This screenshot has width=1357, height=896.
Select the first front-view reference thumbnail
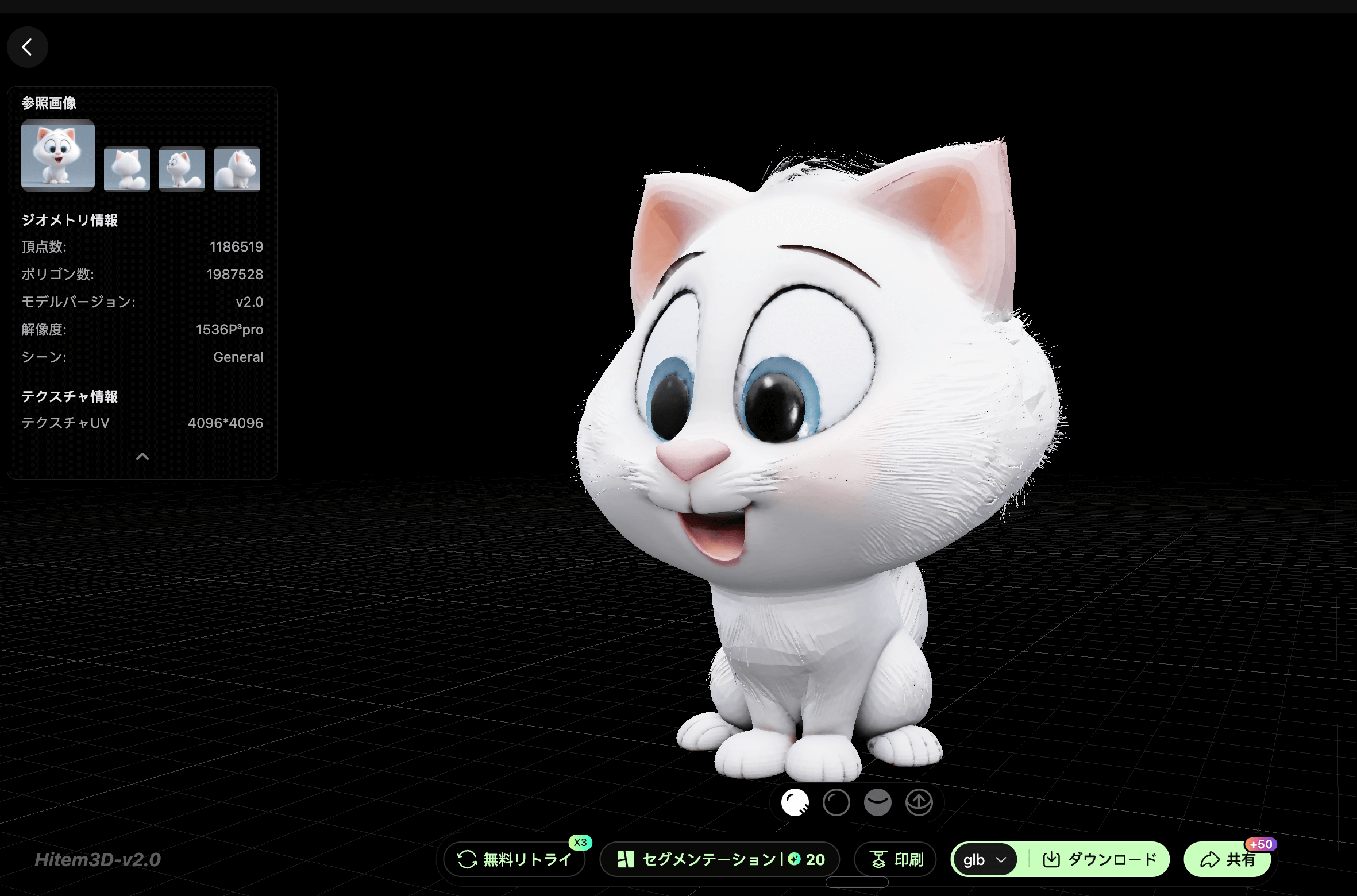(x=58, y=155)
